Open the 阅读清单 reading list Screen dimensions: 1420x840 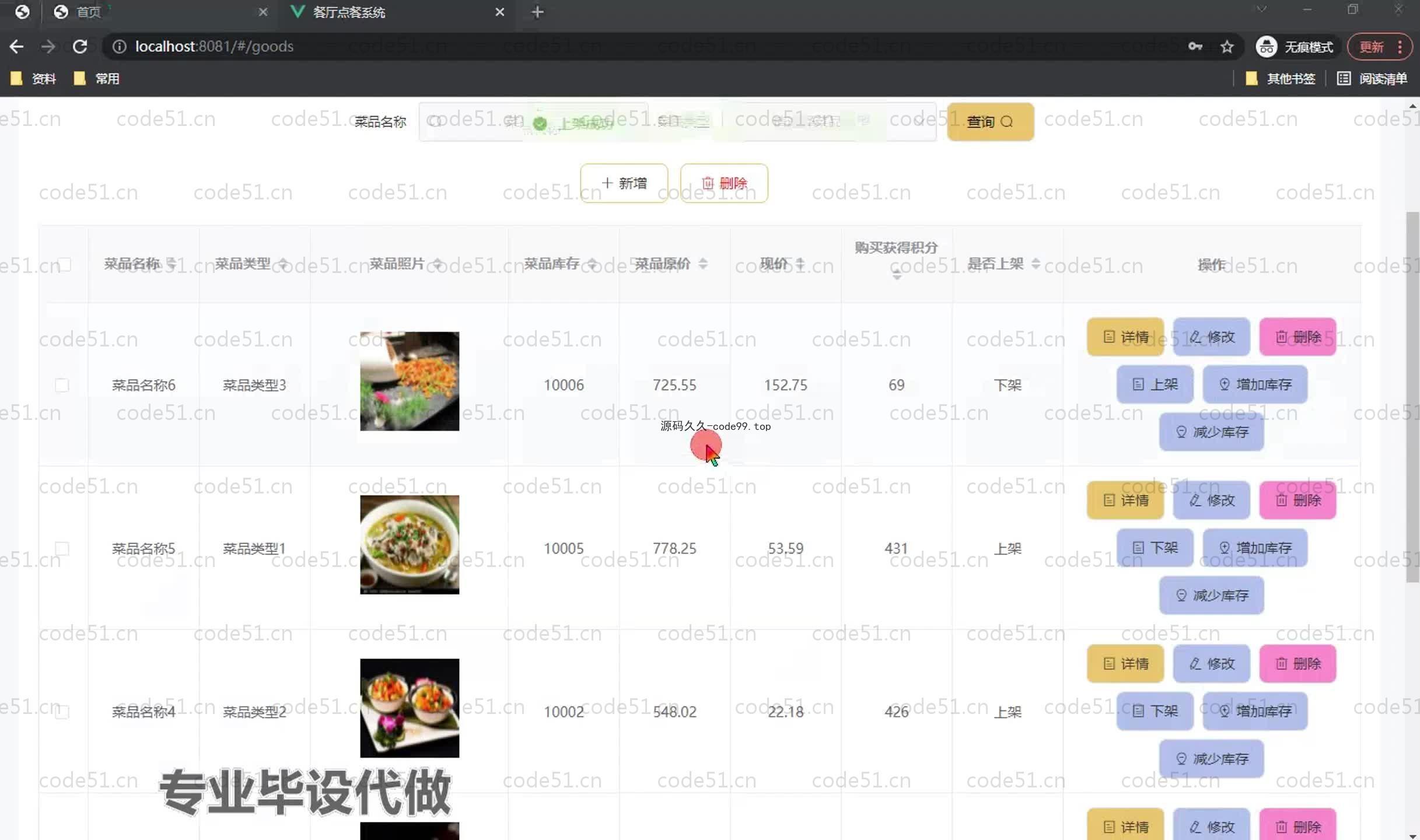[1372, 79]
